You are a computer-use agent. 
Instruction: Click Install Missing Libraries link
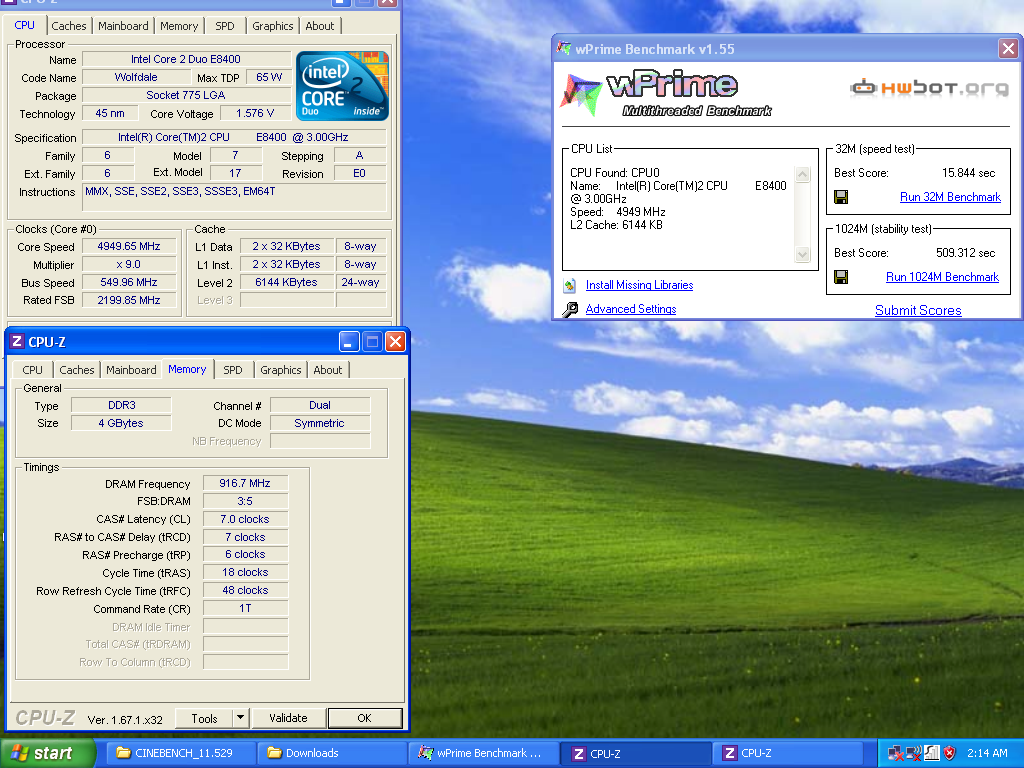click(639, 285)
